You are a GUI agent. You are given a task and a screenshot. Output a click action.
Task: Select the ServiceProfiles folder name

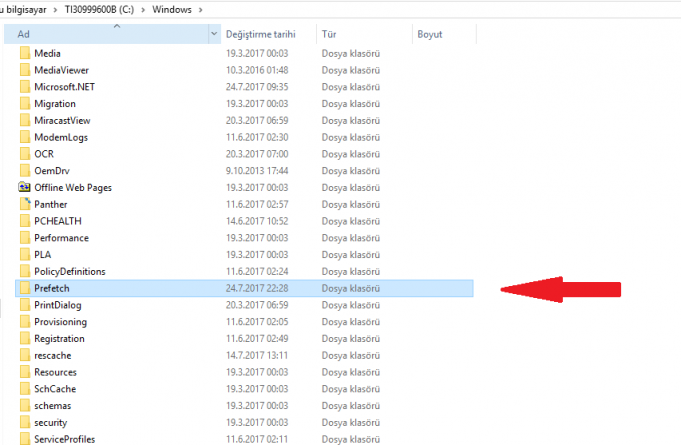click(x=64, y=439)
